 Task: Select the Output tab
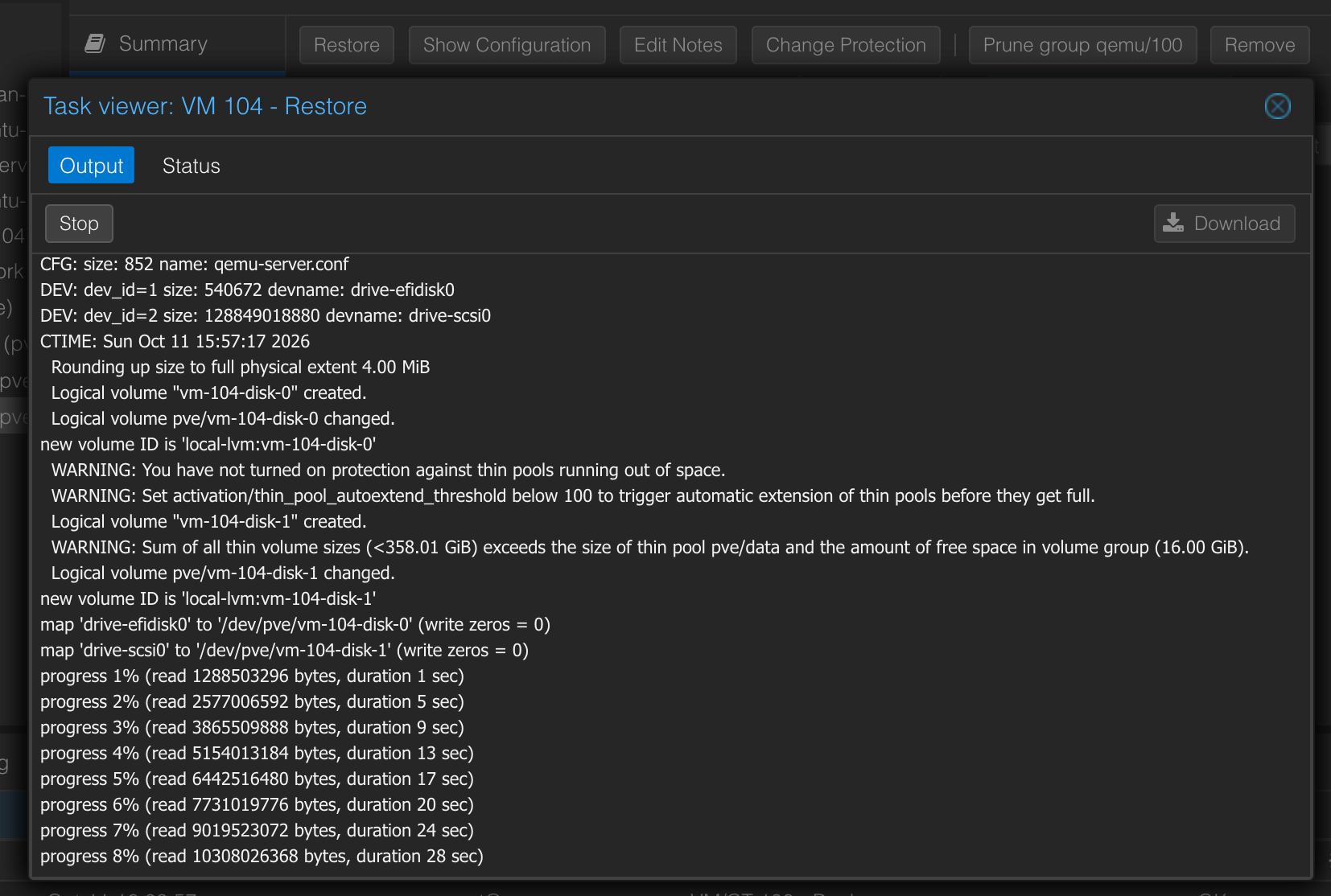pos(91,166)
